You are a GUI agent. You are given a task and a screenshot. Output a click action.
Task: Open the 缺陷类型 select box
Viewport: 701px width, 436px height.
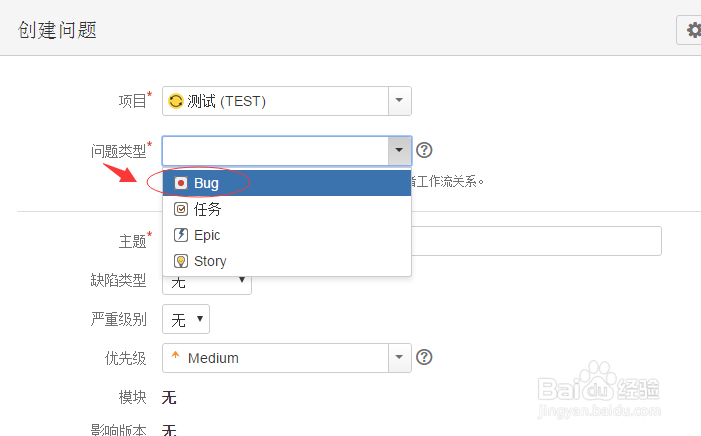click(207, 285)
